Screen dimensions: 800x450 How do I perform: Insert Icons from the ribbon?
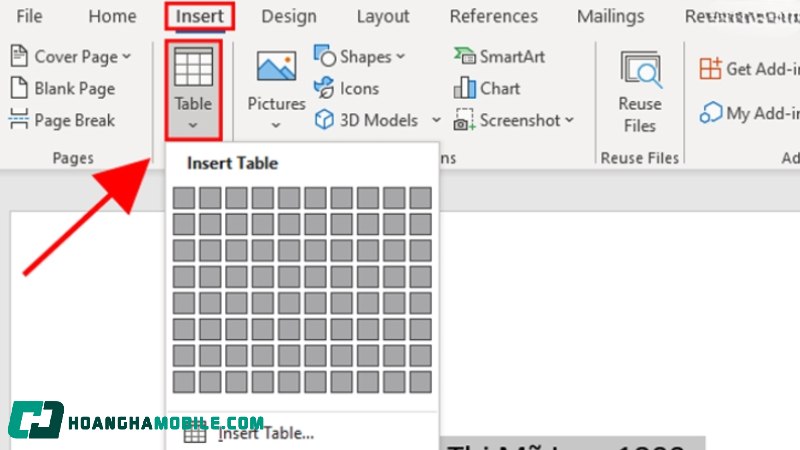click(x=324, y=89)
